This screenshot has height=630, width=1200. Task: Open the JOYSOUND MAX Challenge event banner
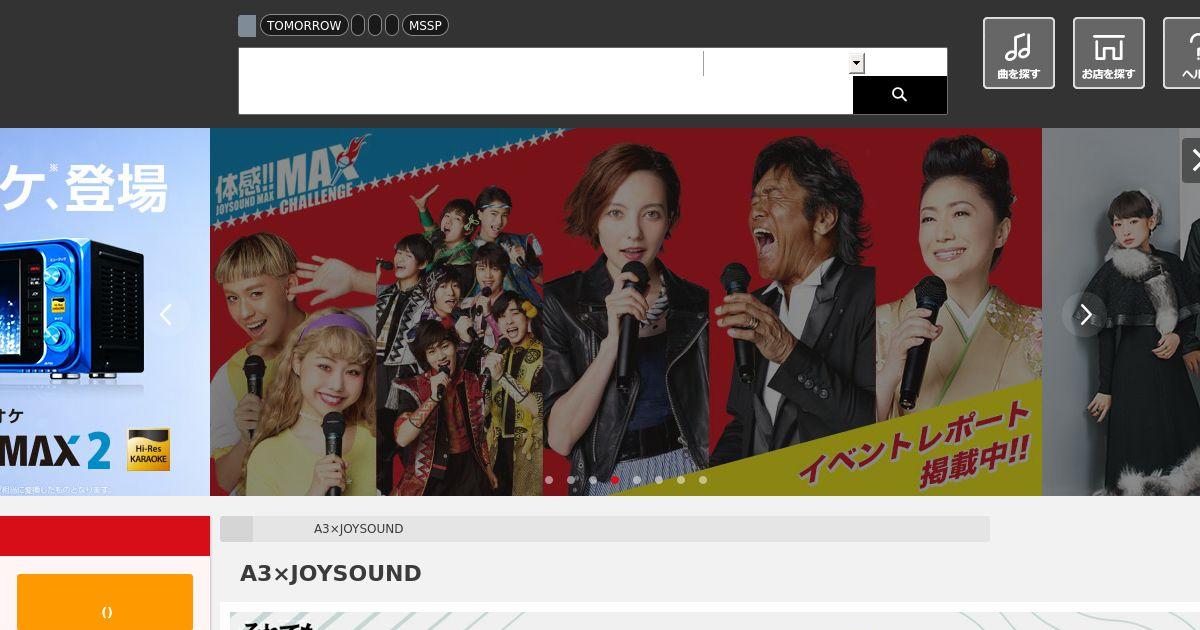point(626,312)
